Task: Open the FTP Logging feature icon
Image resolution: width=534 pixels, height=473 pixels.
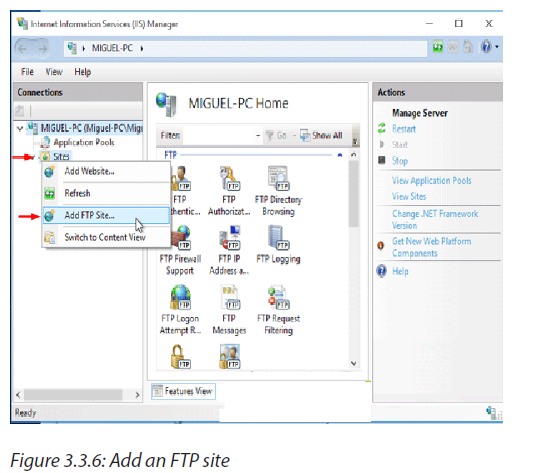Action: (x=278, y=245)
